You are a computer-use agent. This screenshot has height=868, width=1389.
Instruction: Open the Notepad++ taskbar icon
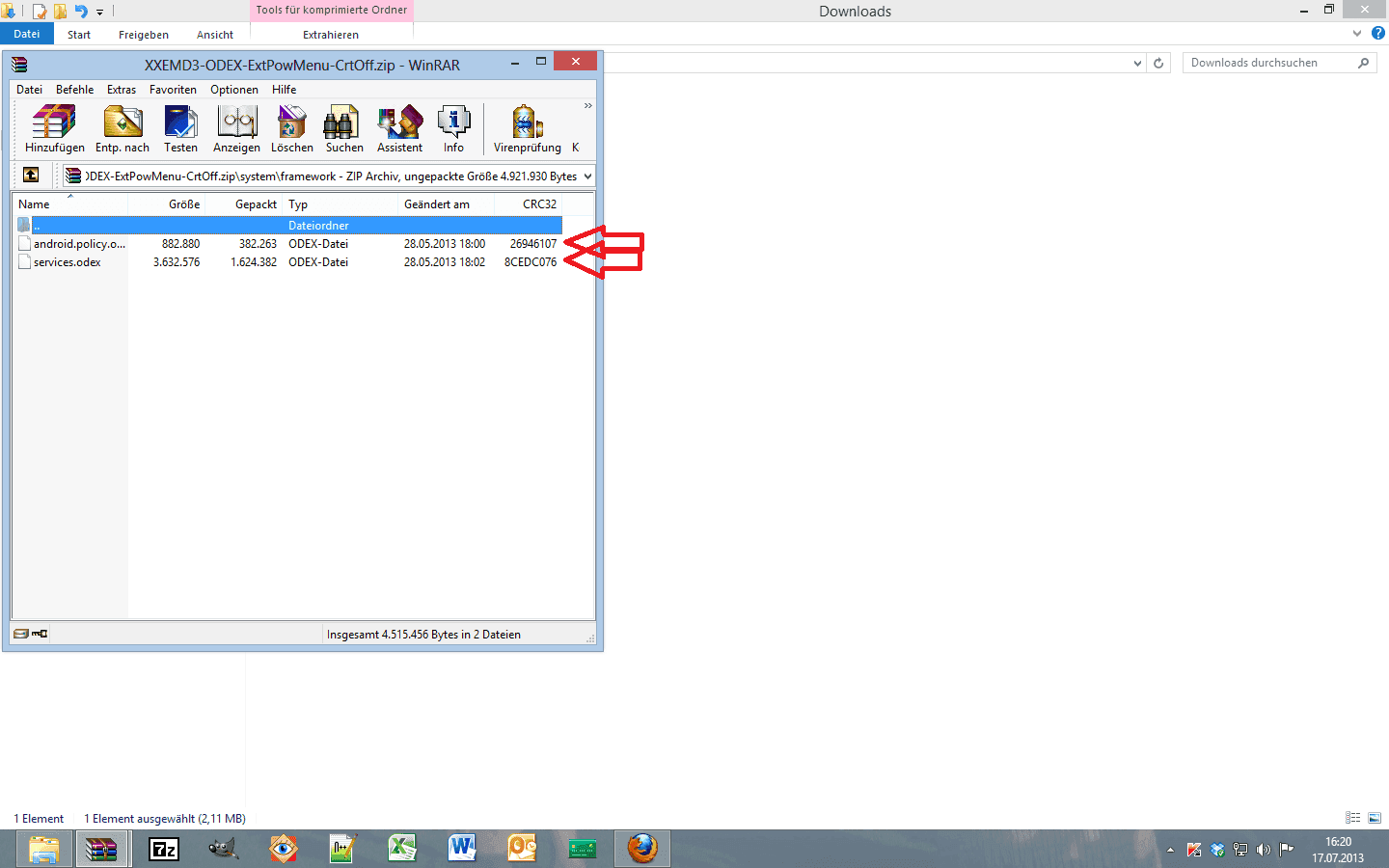tap(342, 849)
